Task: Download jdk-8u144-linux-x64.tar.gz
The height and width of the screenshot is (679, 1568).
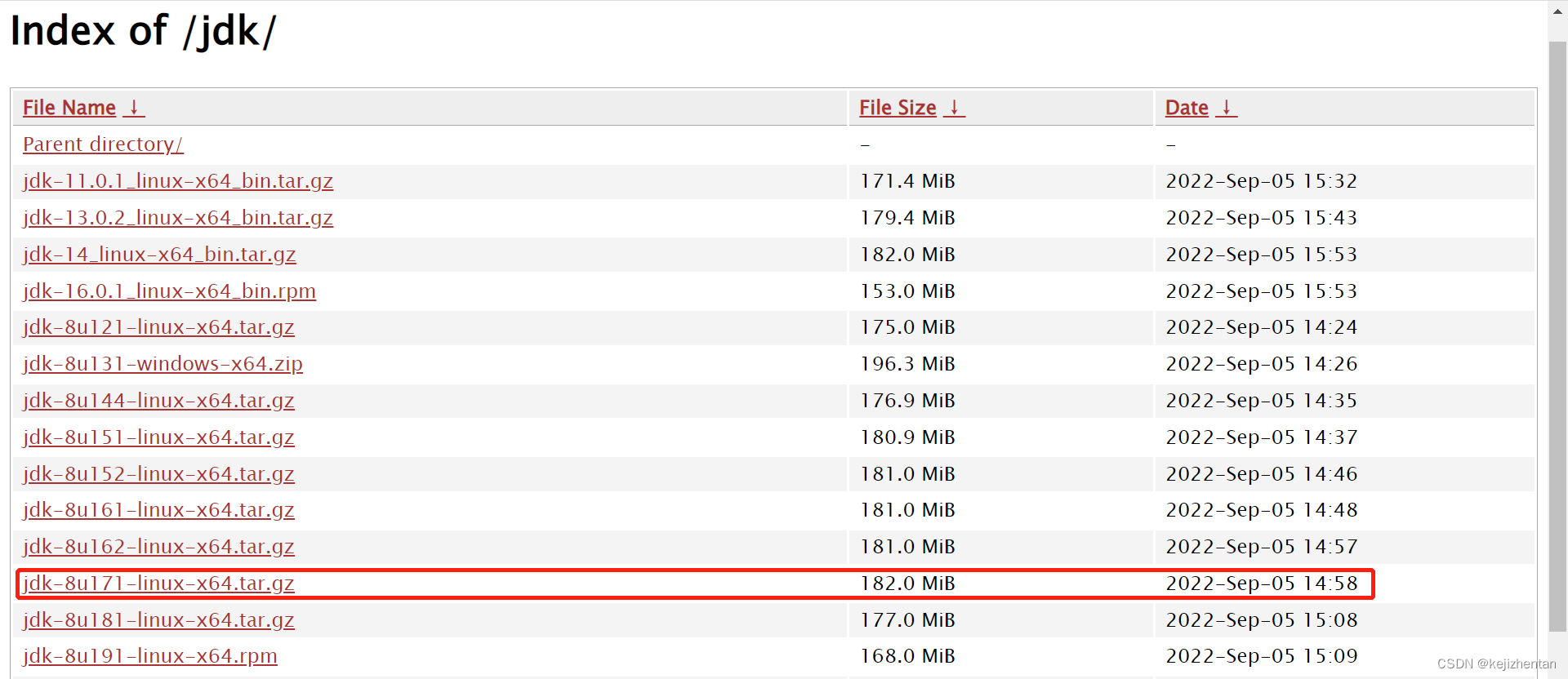Action: tap(158, 401)
